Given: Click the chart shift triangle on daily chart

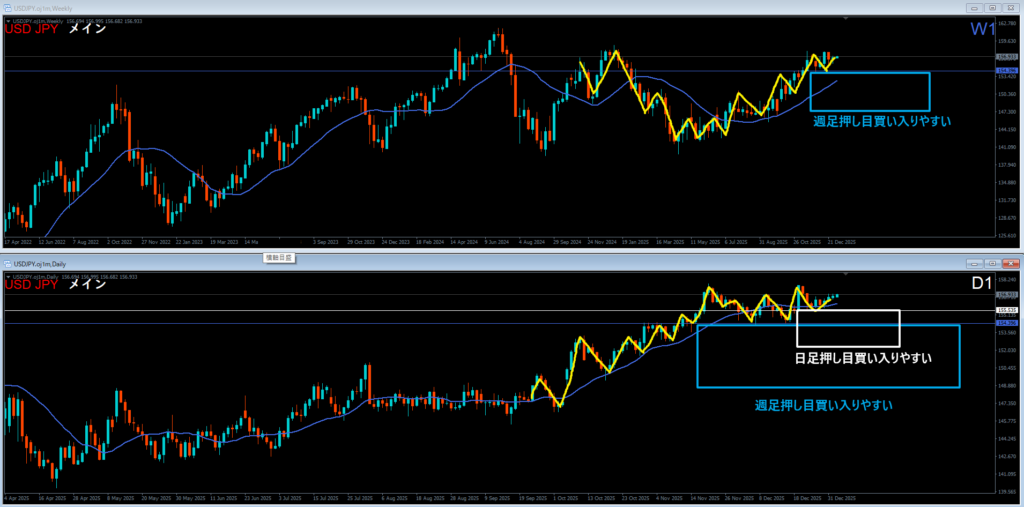Looking at the screenshot, I should pyautogui.click(x=847, y=274).
